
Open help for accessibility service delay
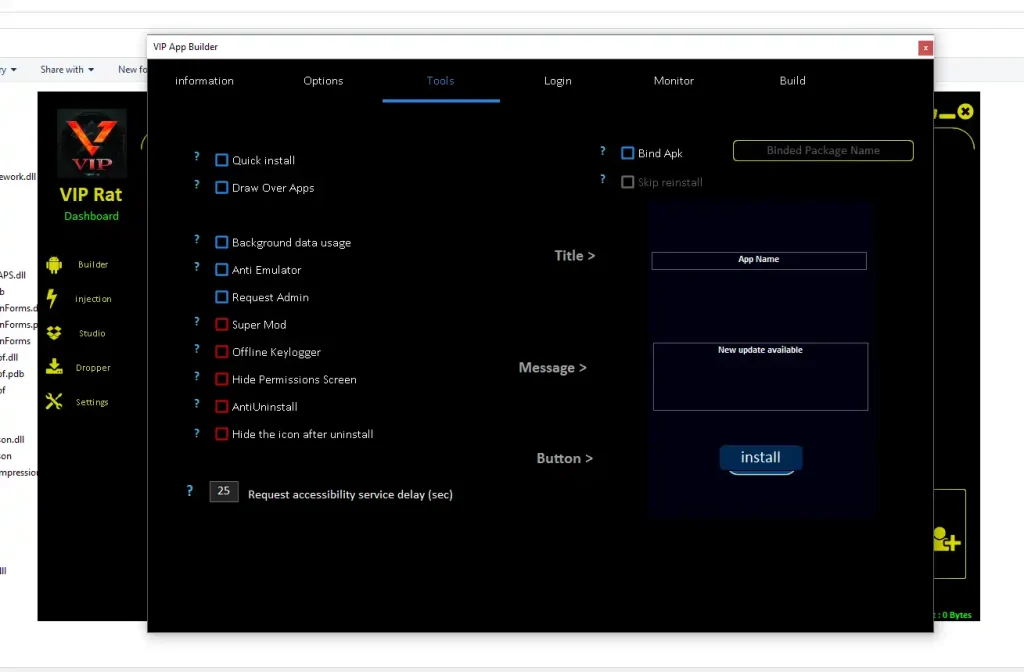(x=189, y=490)
